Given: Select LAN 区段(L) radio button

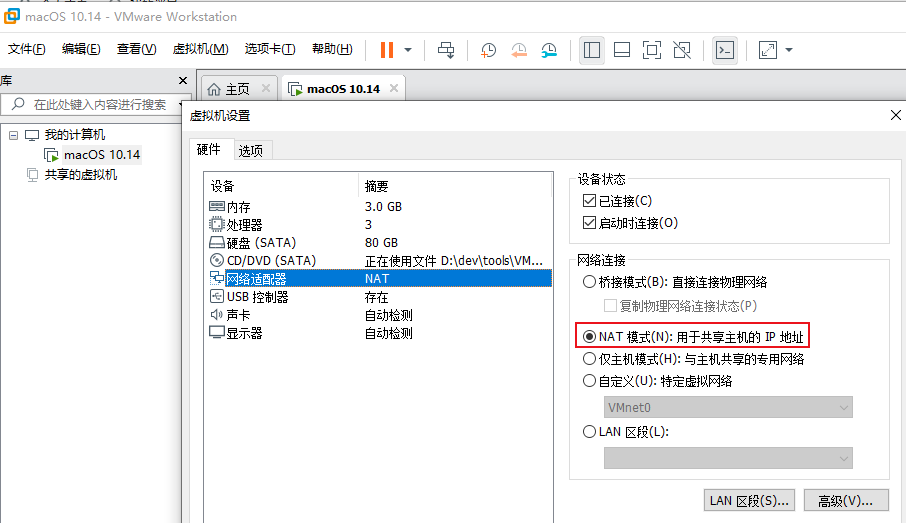Looking at the screenshot, I should 589,432.
